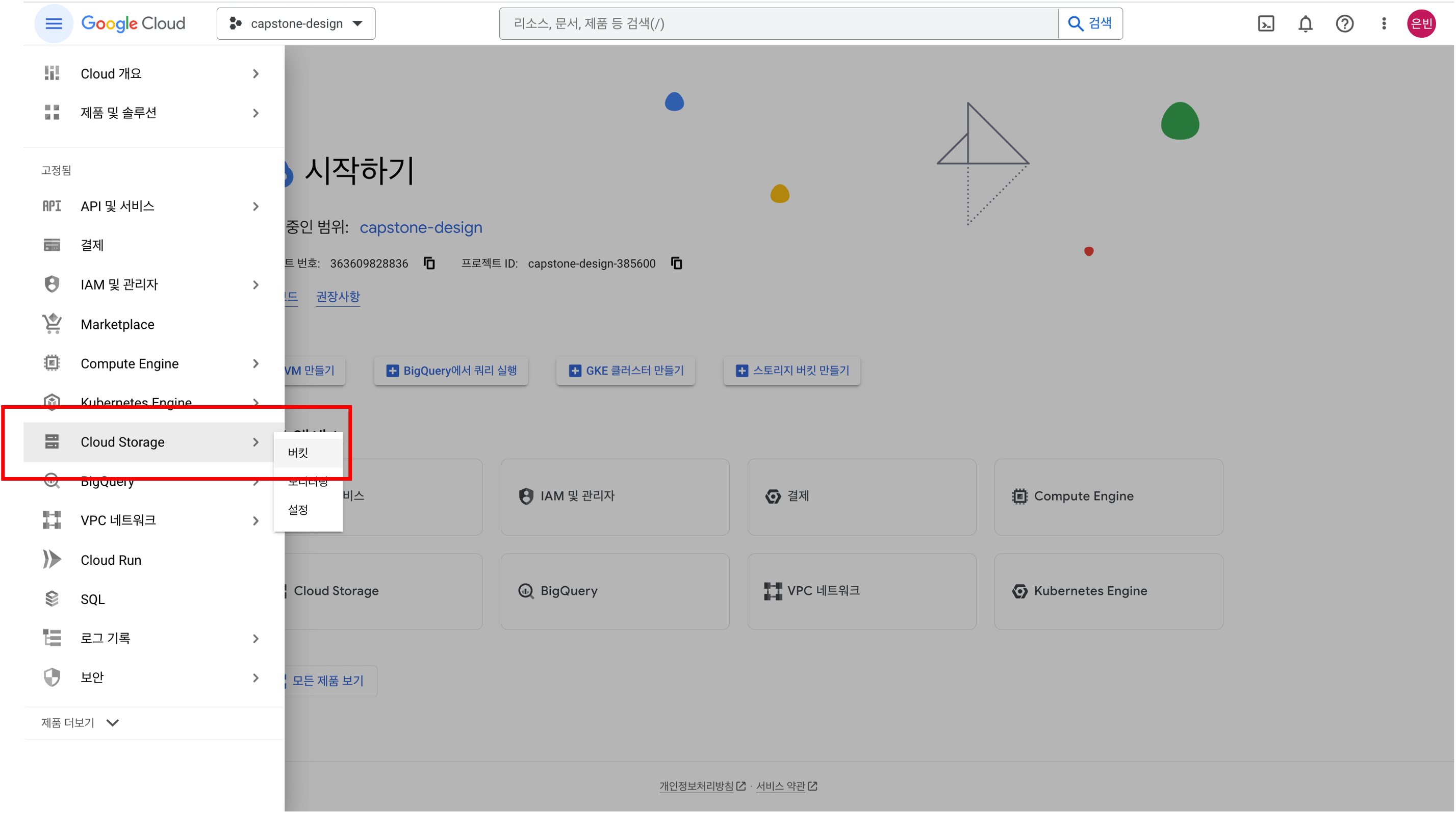Click the 권장사항 link
1456x813 pixels.
point(338,297)
